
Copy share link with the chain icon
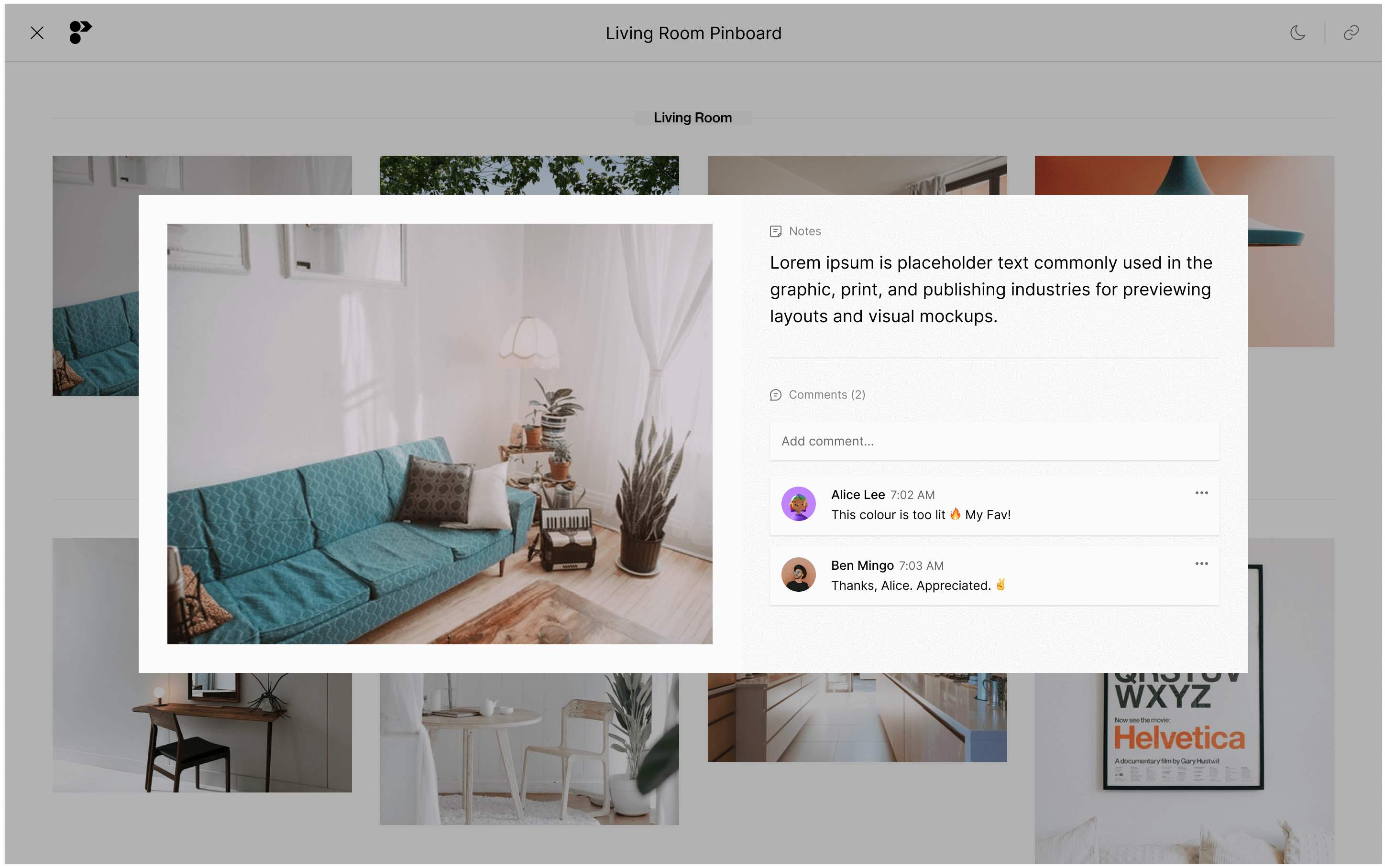(x=1351, y=33)
